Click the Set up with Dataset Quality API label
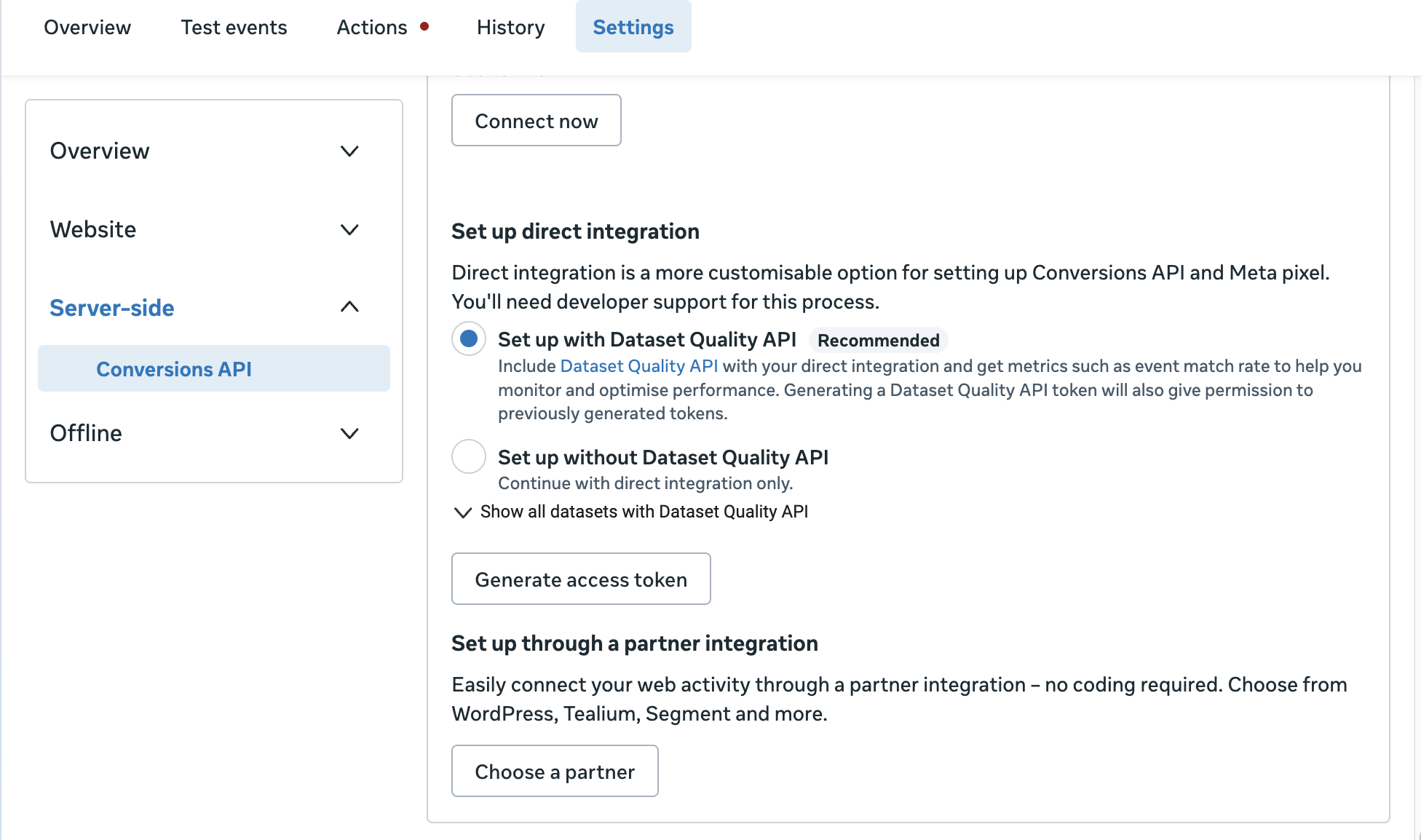This screenshot has height=840, width=1421. [647, 339]
